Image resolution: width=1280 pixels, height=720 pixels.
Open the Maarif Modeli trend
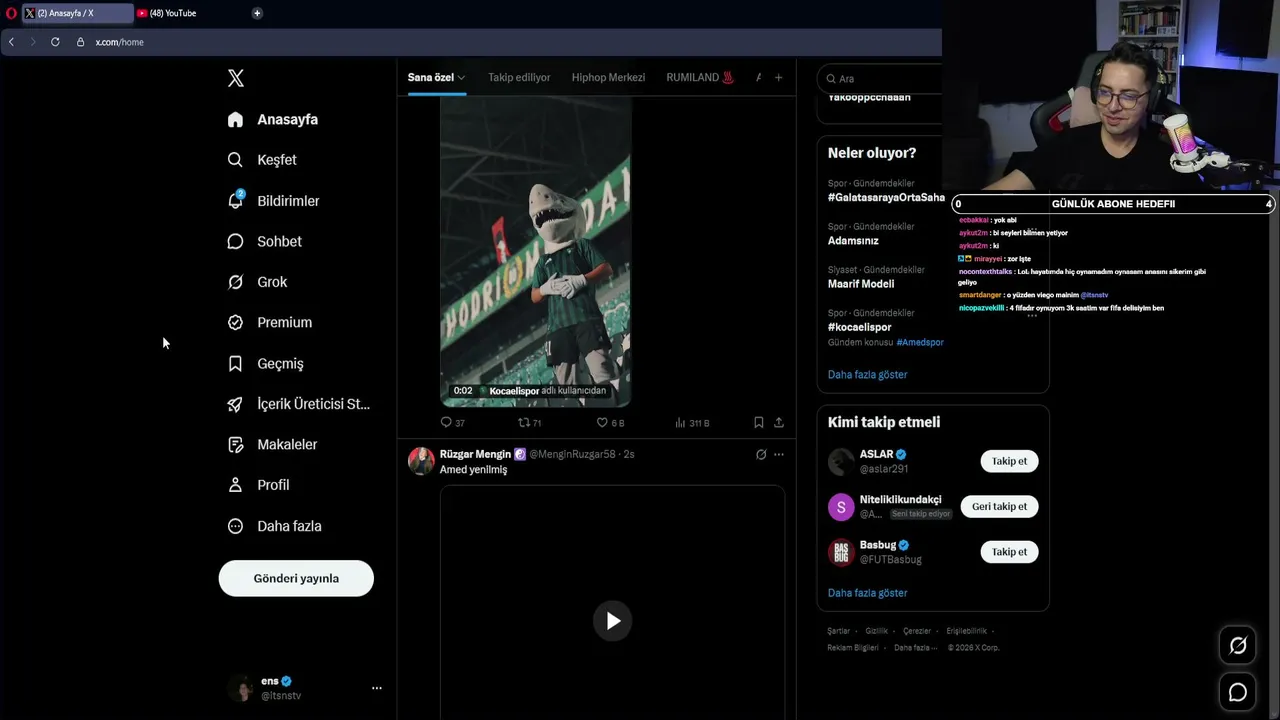coord(861,283)
